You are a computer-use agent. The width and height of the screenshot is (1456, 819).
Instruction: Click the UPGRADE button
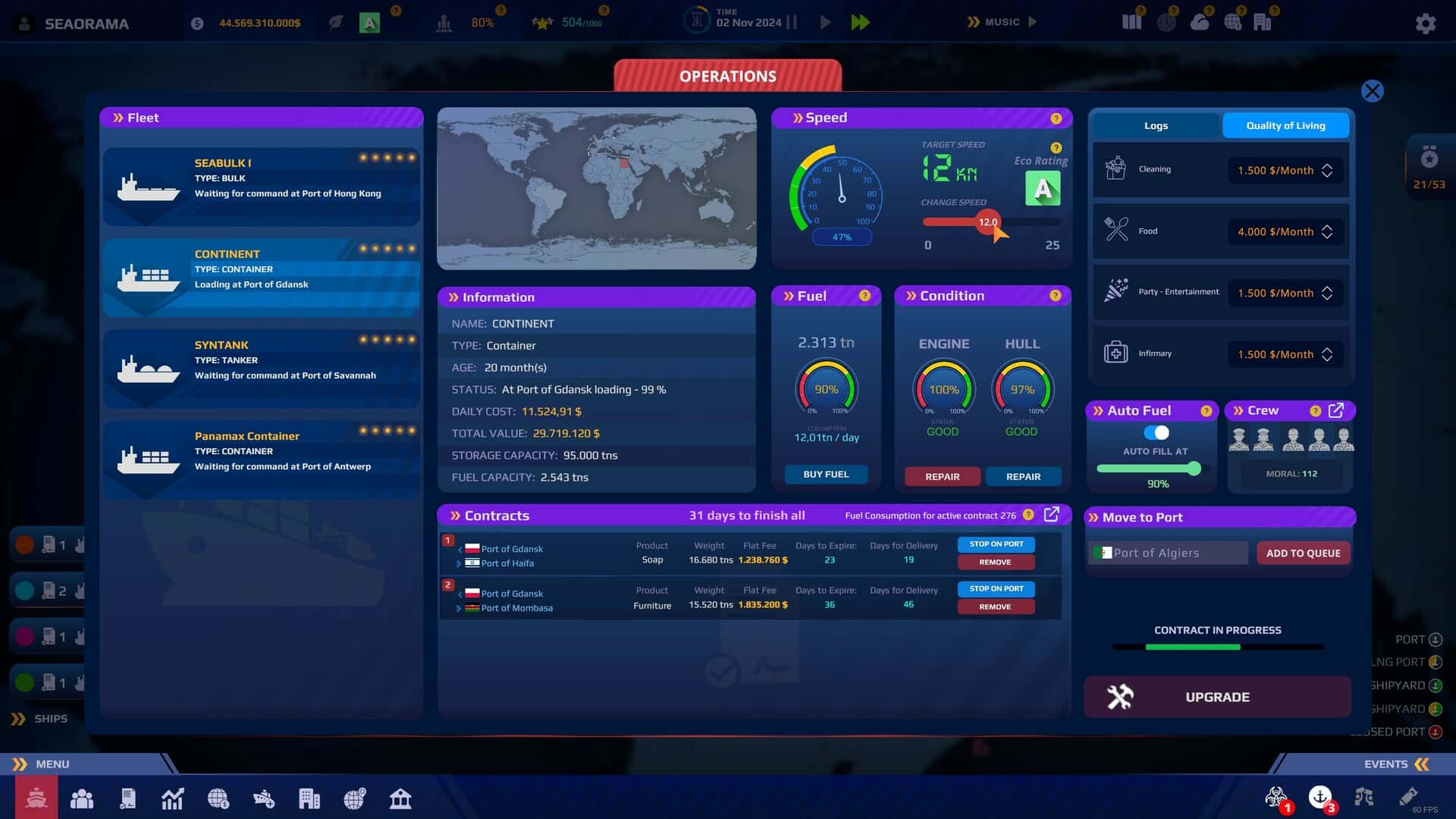tap(1217, 696)
